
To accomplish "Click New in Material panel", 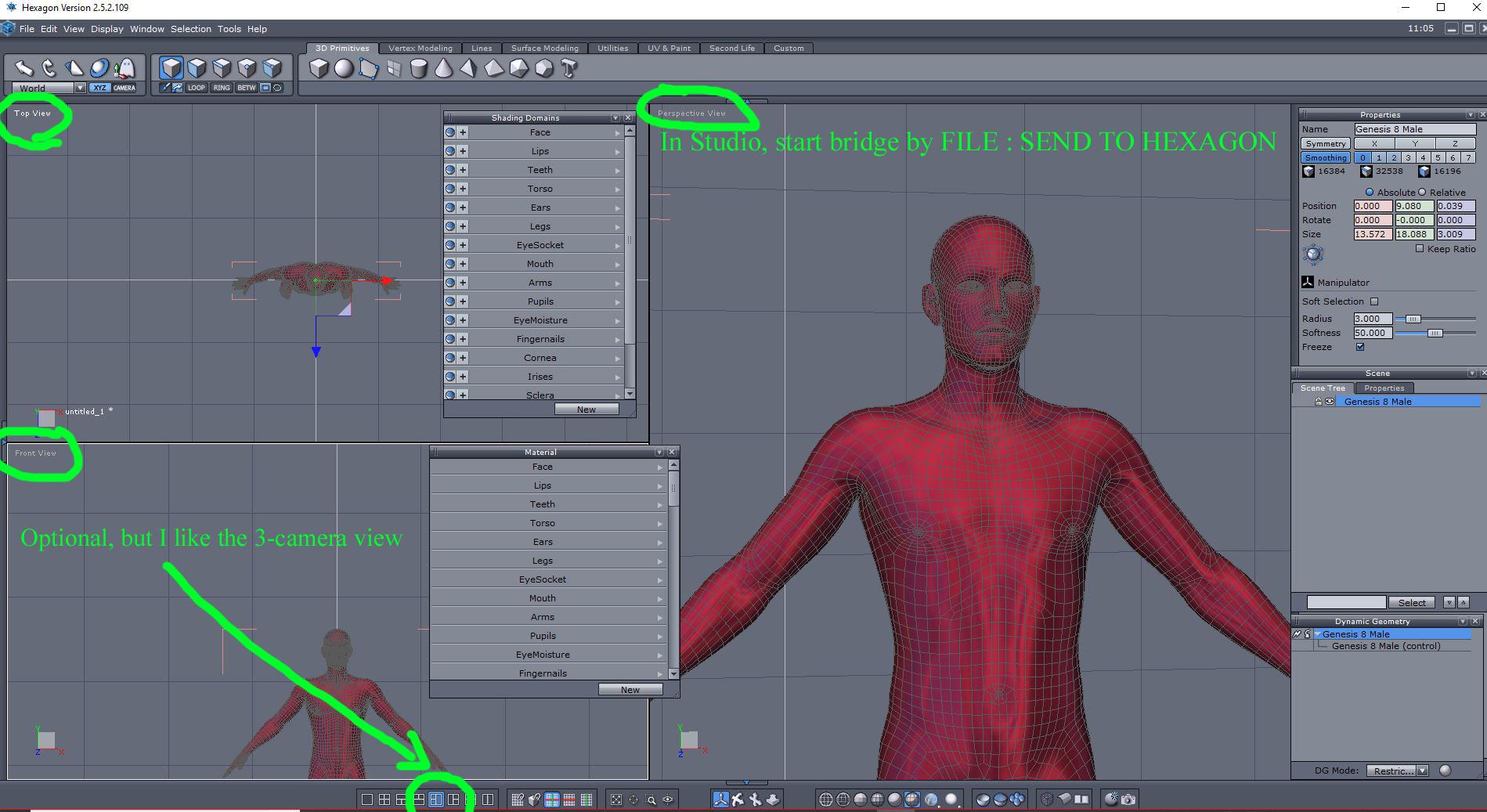I will click(630, 690).
